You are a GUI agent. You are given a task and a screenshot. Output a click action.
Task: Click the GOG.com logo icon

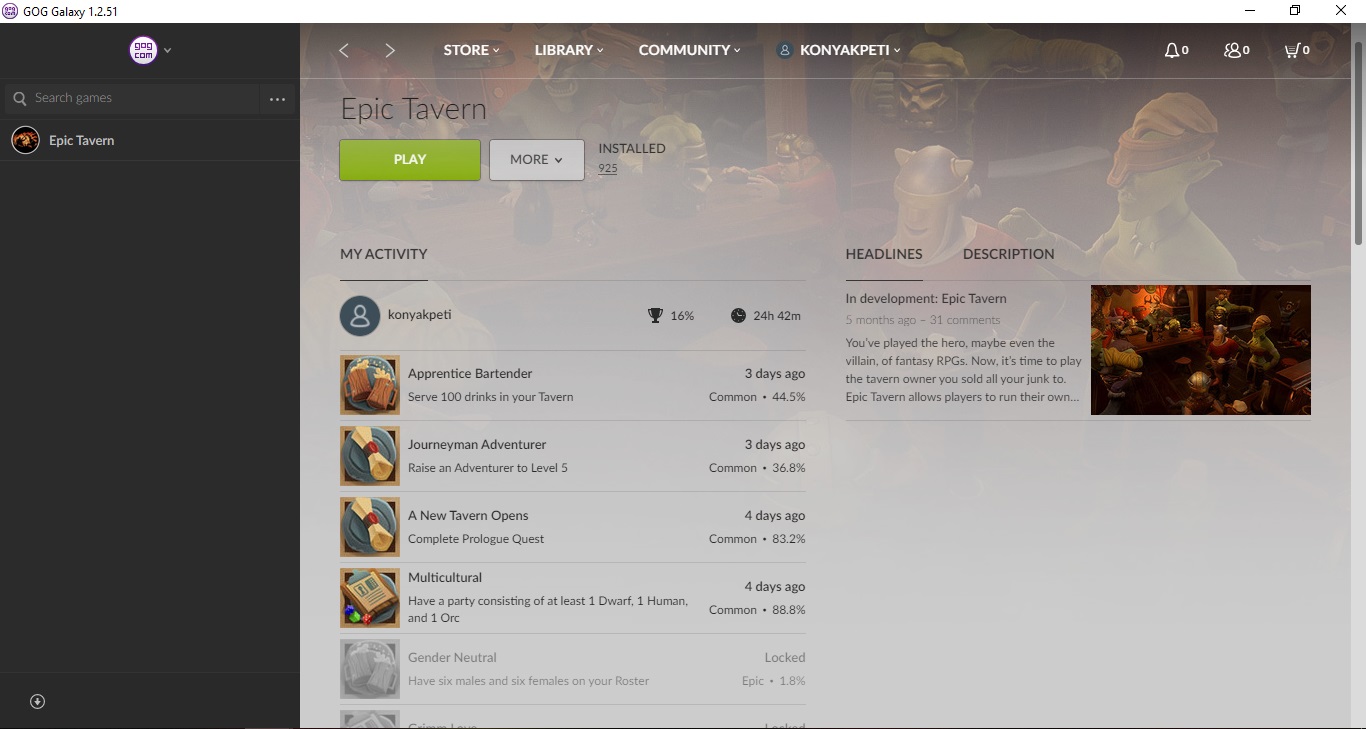(143, 50)
